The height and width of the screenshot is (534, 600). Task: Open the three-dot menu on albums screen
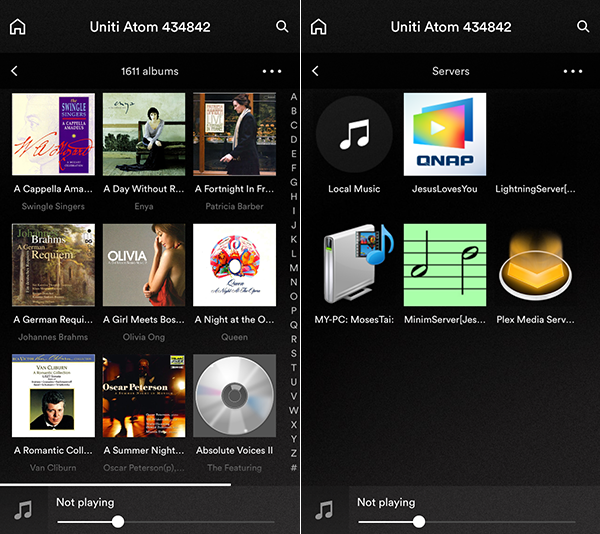[272, 72]
